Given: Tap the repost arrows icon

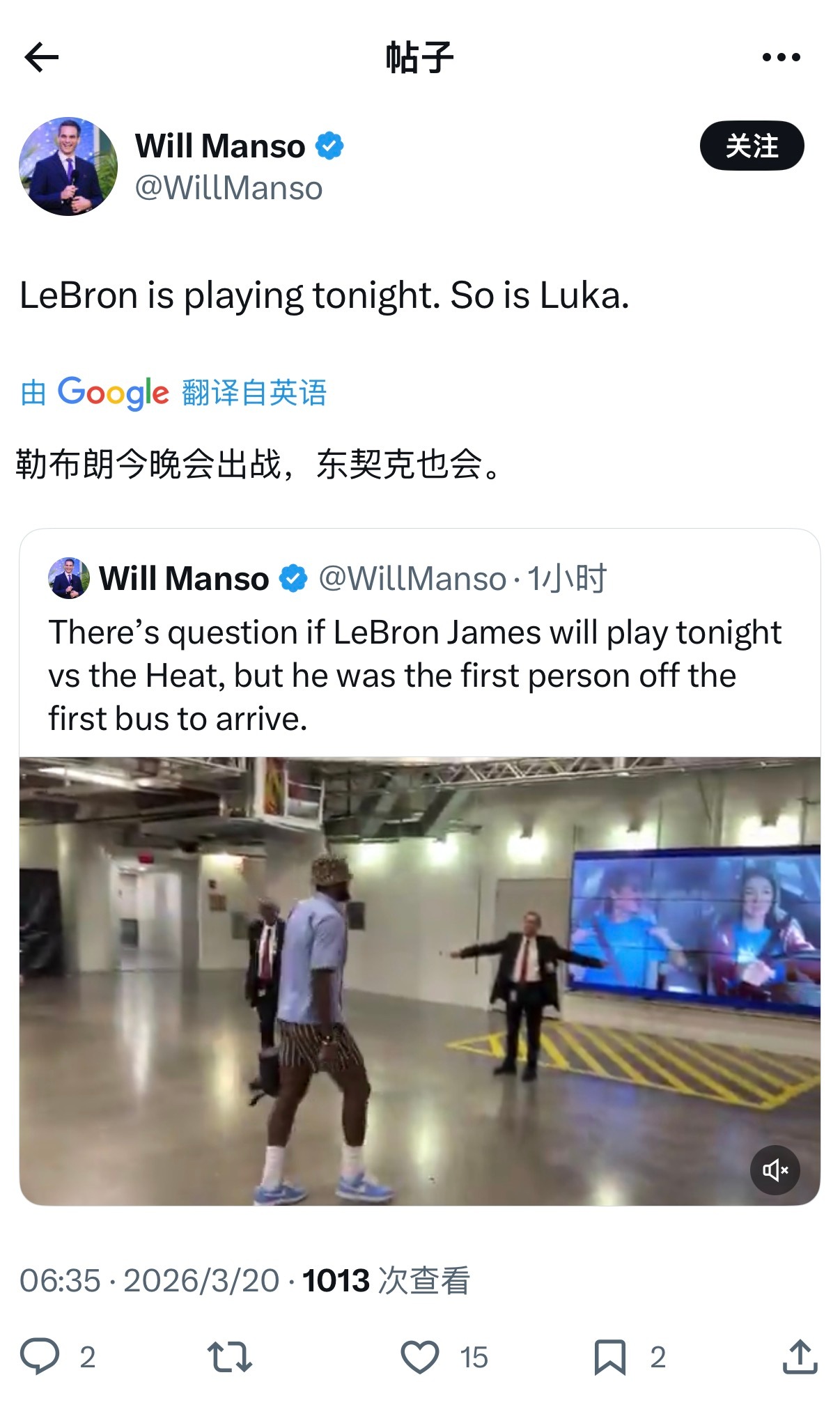Looking at the screenshot, I should tap(229, 1357).
